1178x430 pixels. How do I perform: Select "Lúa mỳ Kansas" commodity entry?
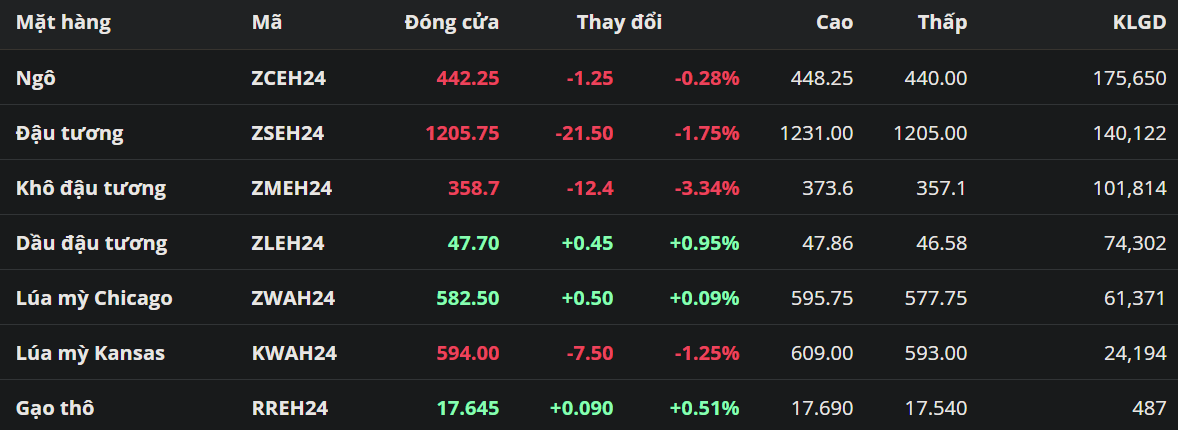coord(91,353)
